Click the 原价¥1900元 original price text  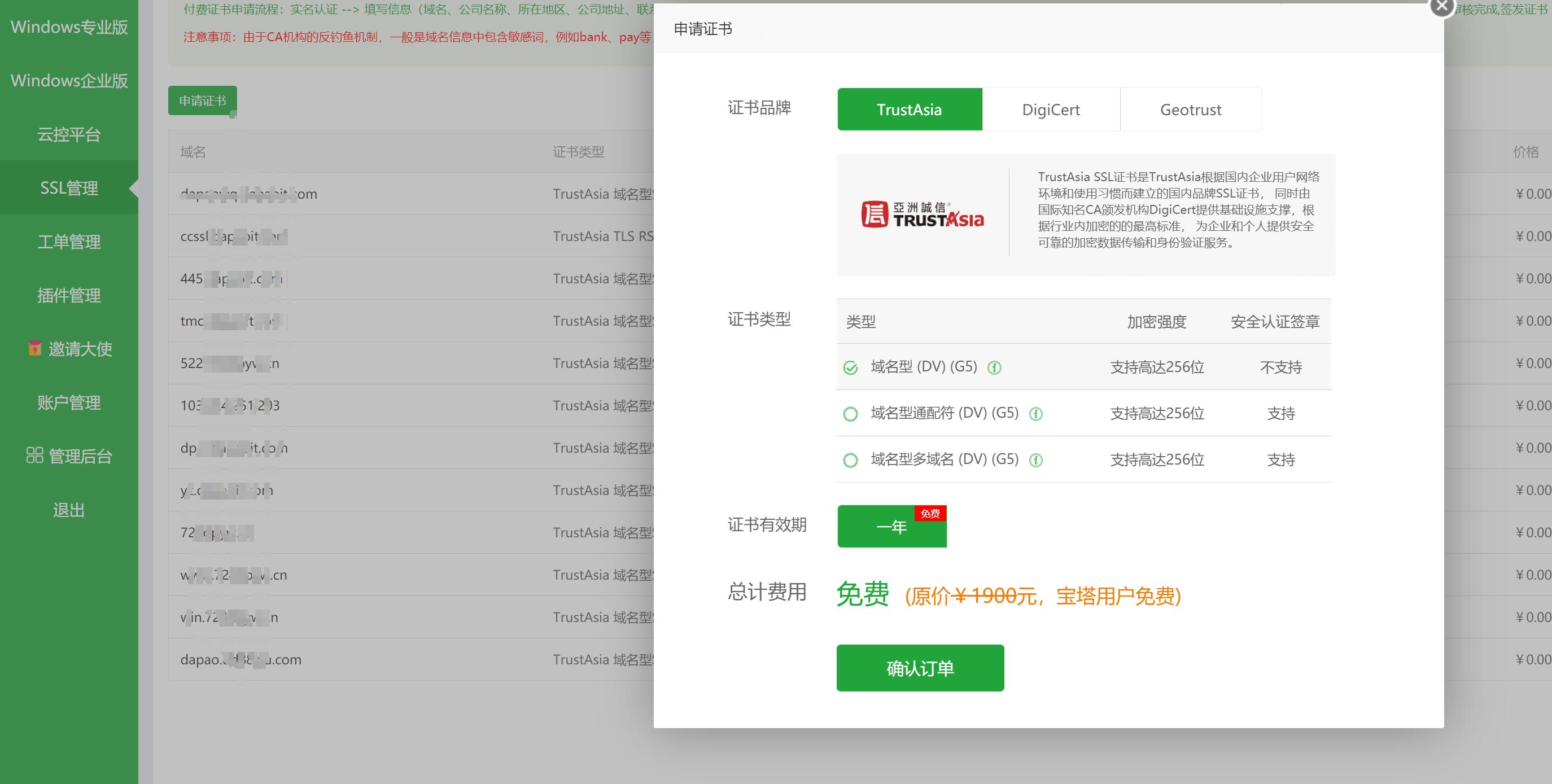[x=974, y=596]
